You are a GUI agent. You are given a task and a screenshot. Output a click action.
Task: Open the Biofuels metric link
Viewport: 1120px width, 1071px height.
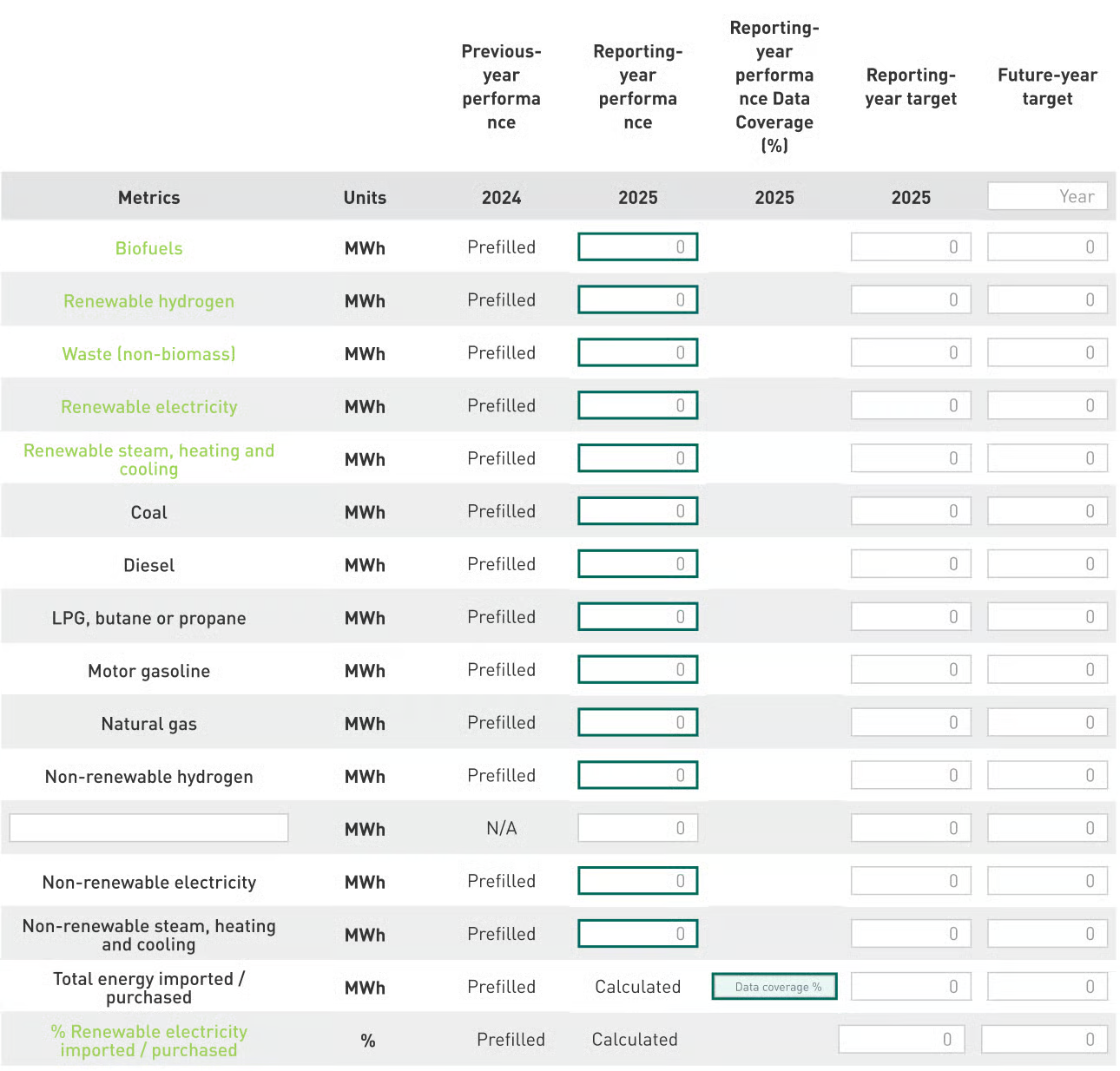(148, 248)
